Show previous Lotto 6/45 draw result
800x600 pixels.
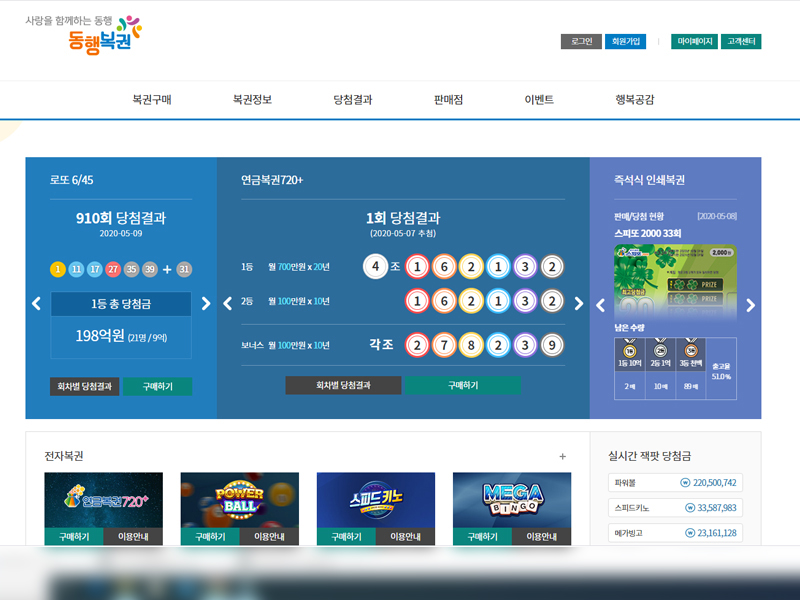36,304
